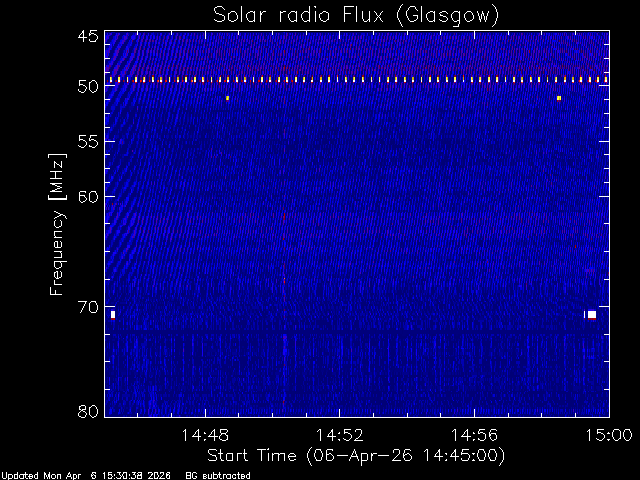The width and height of the screenshot is (640, 480).
Task: Click the 70 MHz frequency axis label
Action: [x=88, y=307]
